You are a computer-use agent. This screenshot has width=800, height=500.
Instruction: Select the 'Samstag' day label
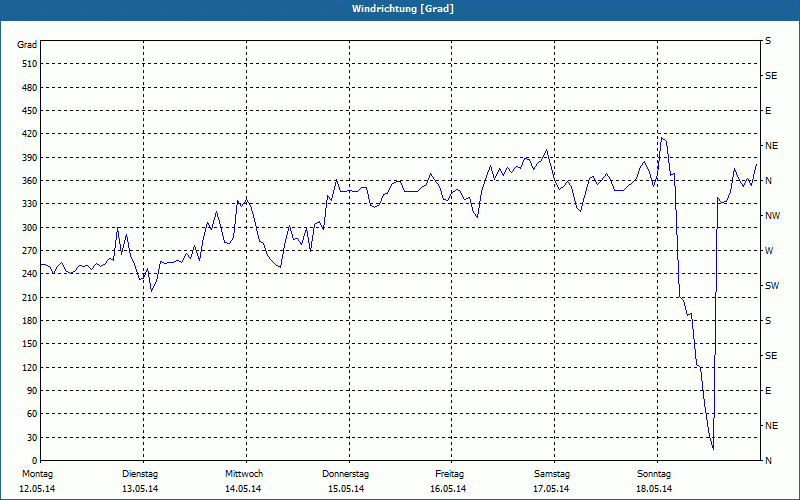552,473
